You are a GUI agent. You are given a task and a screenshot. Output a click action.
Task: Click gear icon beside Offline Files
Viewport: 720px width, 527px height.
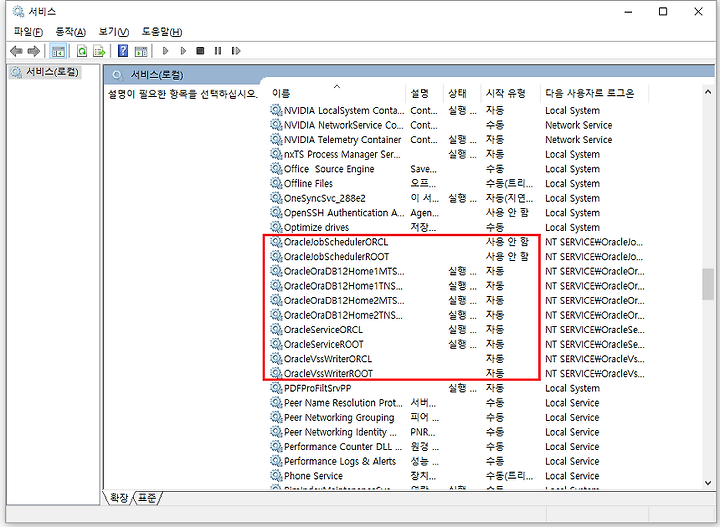click(x=276, y=183)
